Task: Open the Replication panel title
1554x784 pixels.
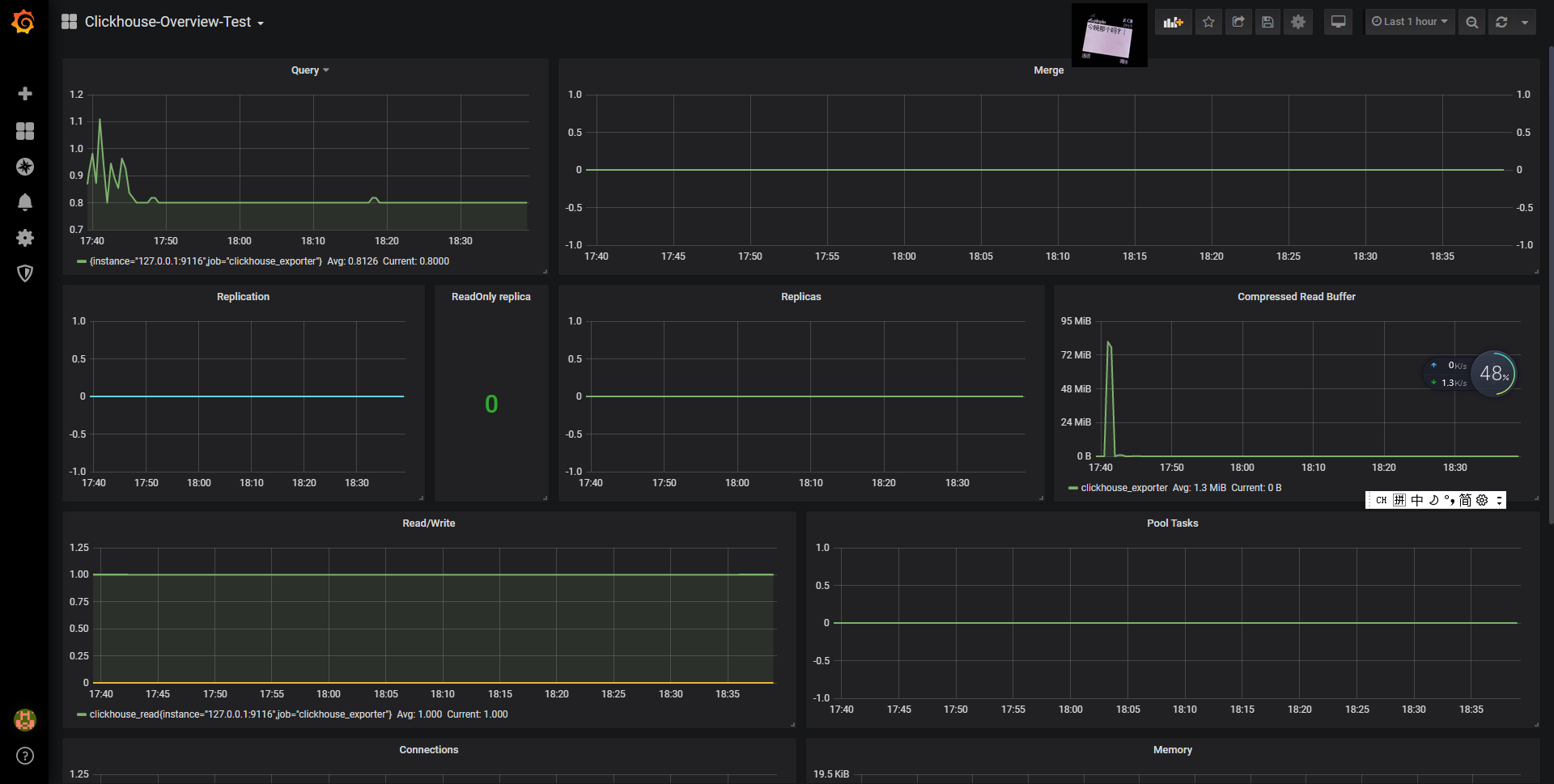Action: [243, 297]
